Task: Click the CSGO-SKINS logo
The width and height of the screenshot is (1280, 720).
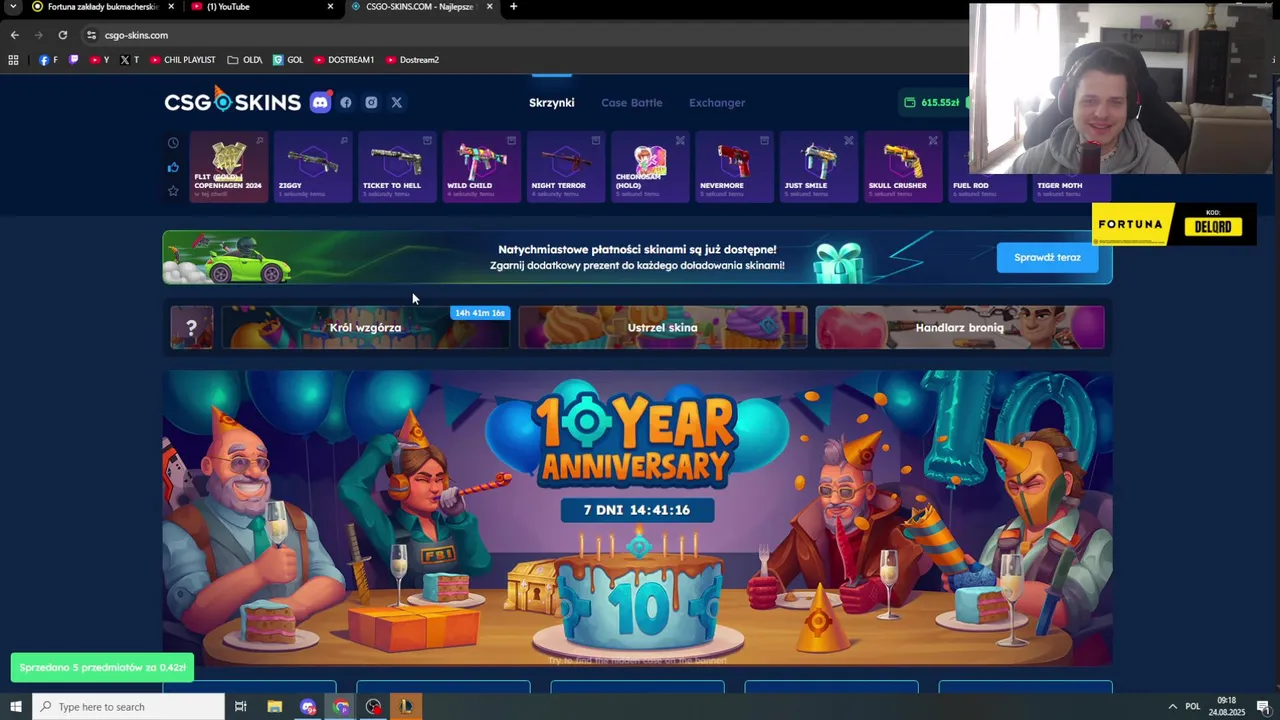Action: (232, 102)
